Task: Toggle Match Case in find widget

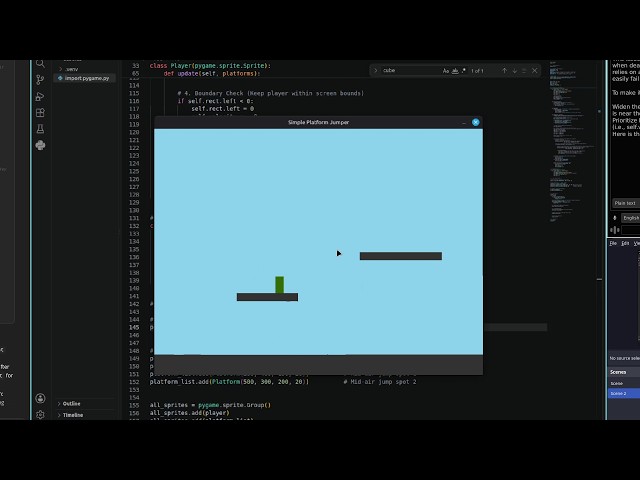Action: (446, 71)
